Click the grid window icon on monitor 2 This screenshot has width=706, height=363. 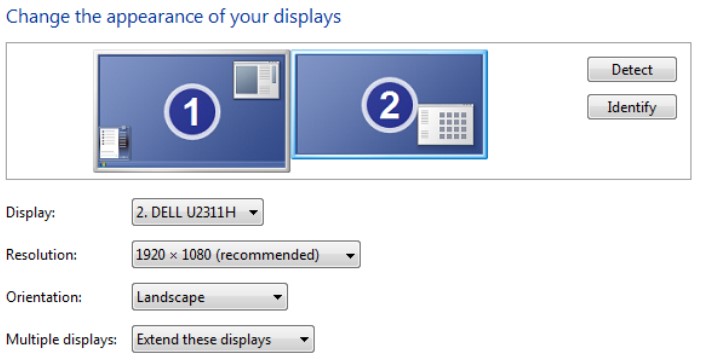[446, 125]
